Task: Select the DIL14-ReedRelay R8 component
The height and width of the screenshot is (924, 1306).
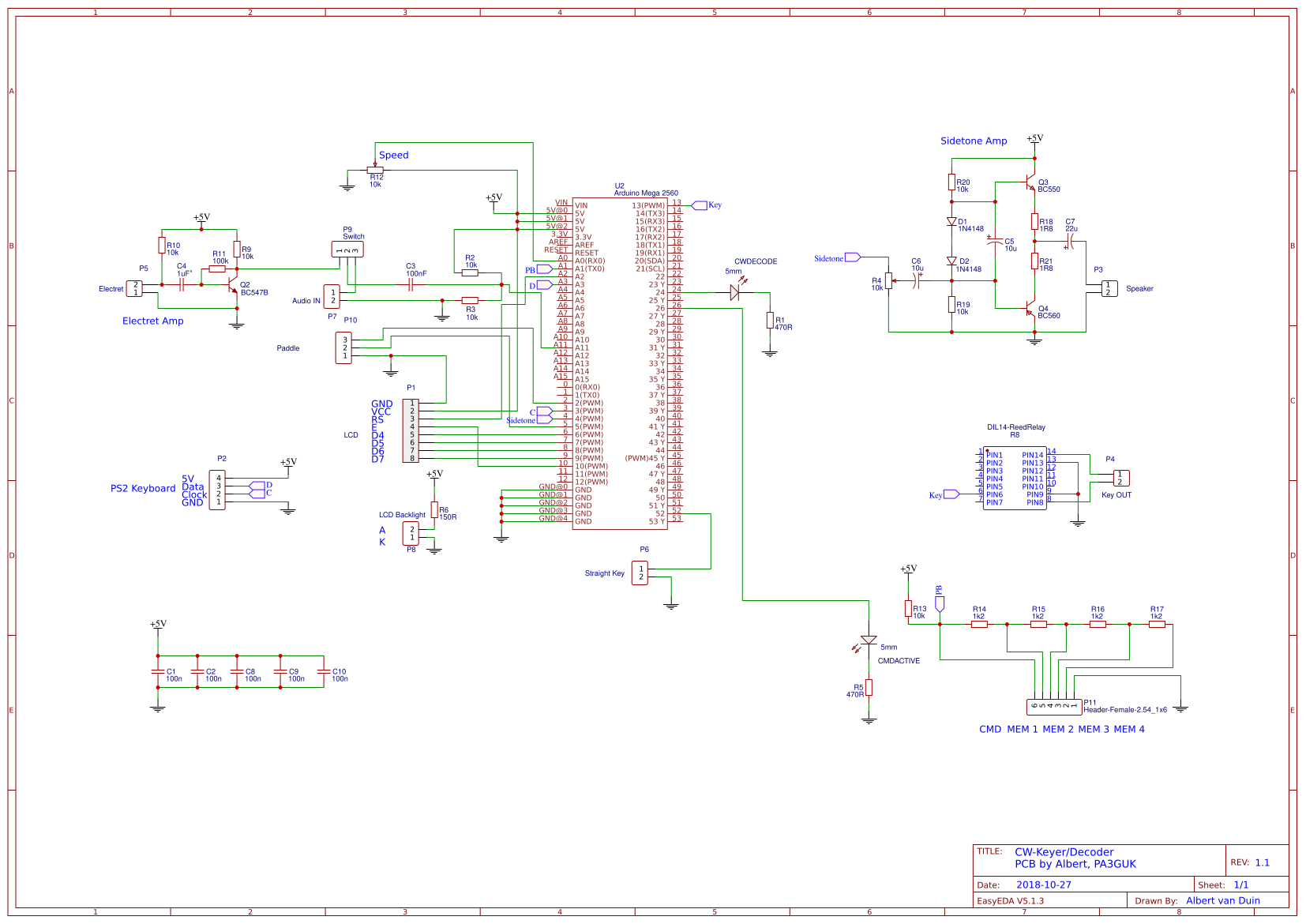Action: tap(1013, 478)
